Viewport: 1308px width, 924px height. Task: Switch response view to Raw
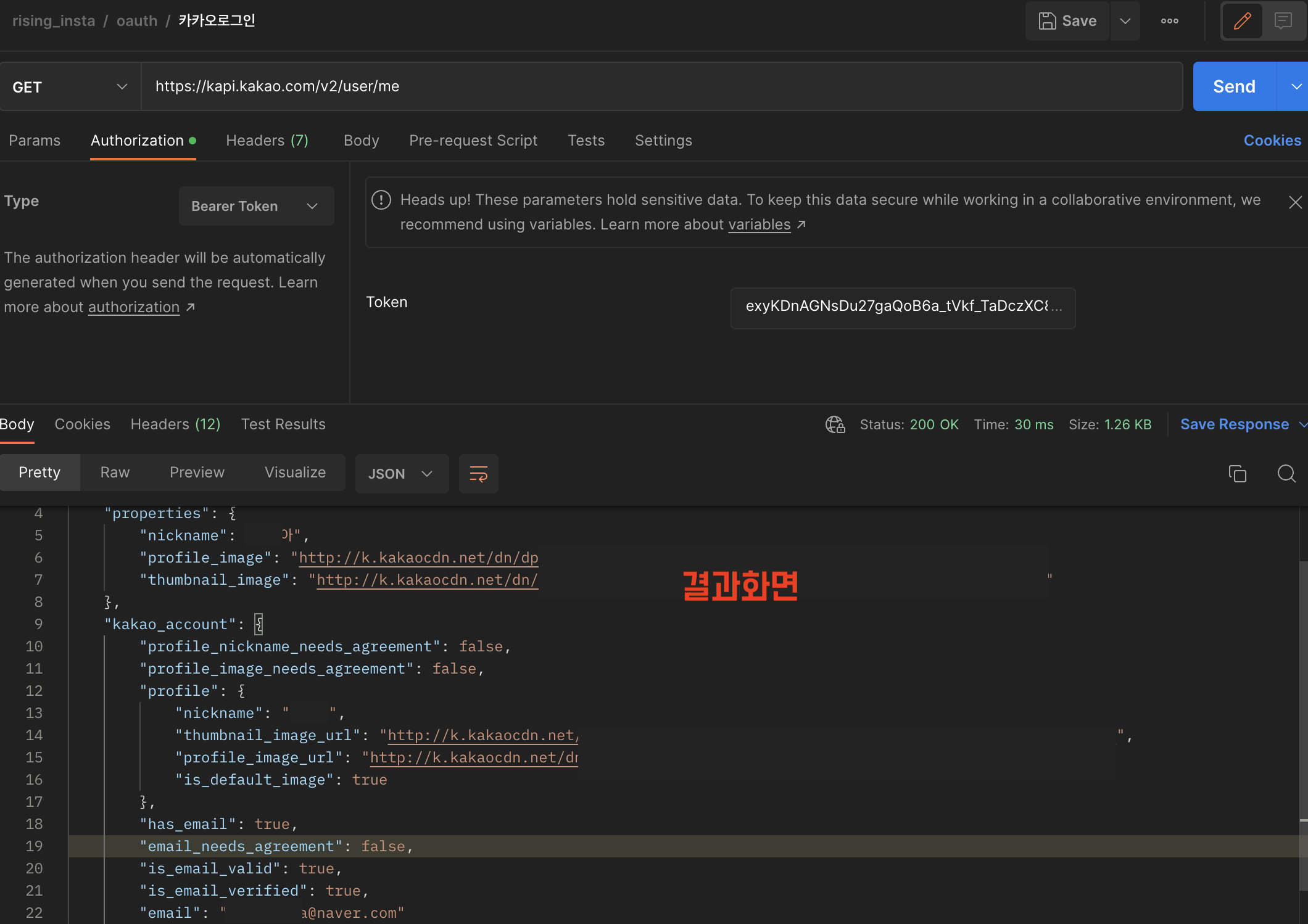[115, 472]
